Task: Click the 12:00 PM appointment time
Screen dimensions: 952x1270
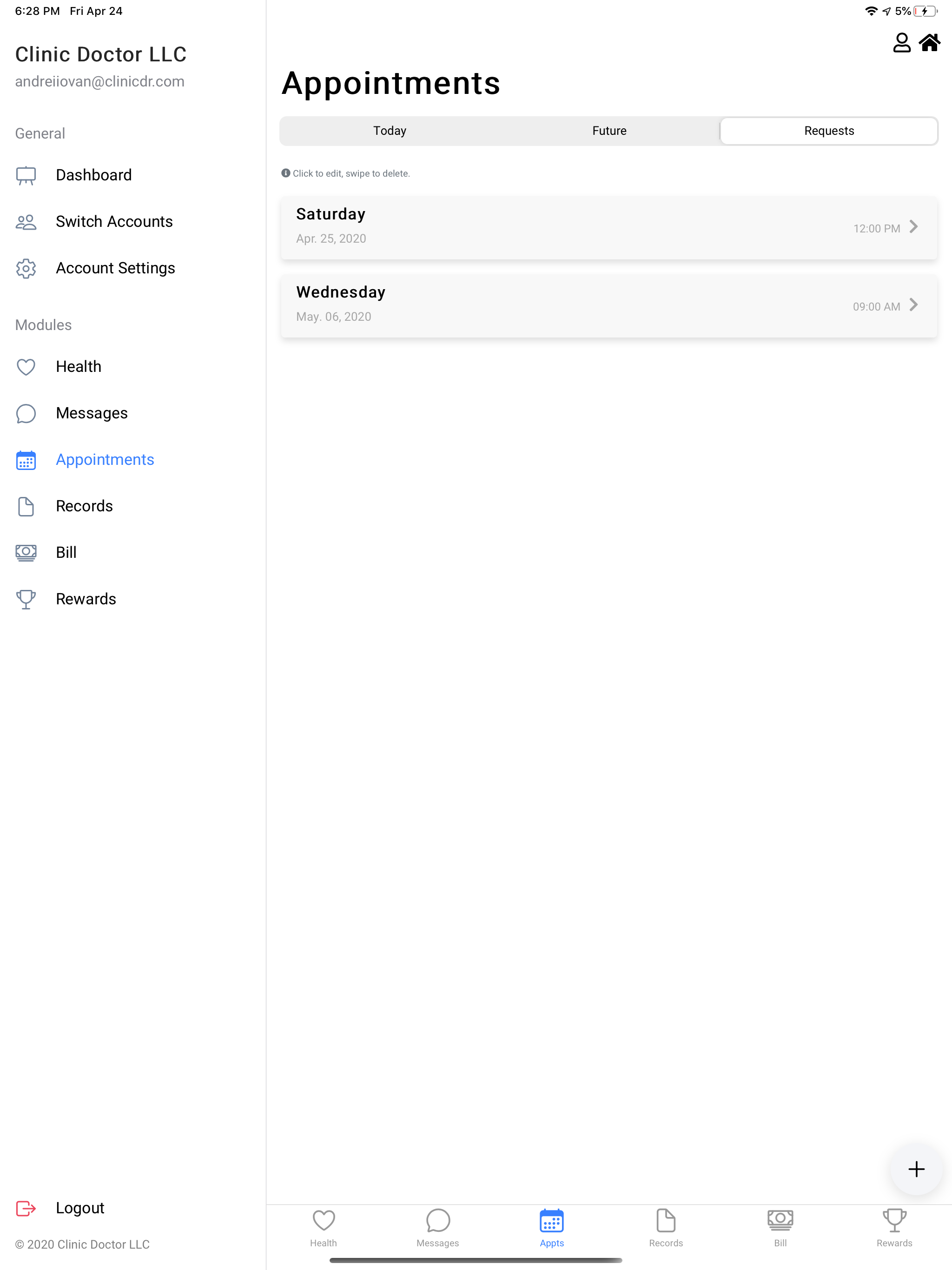Action: [876, 229]
